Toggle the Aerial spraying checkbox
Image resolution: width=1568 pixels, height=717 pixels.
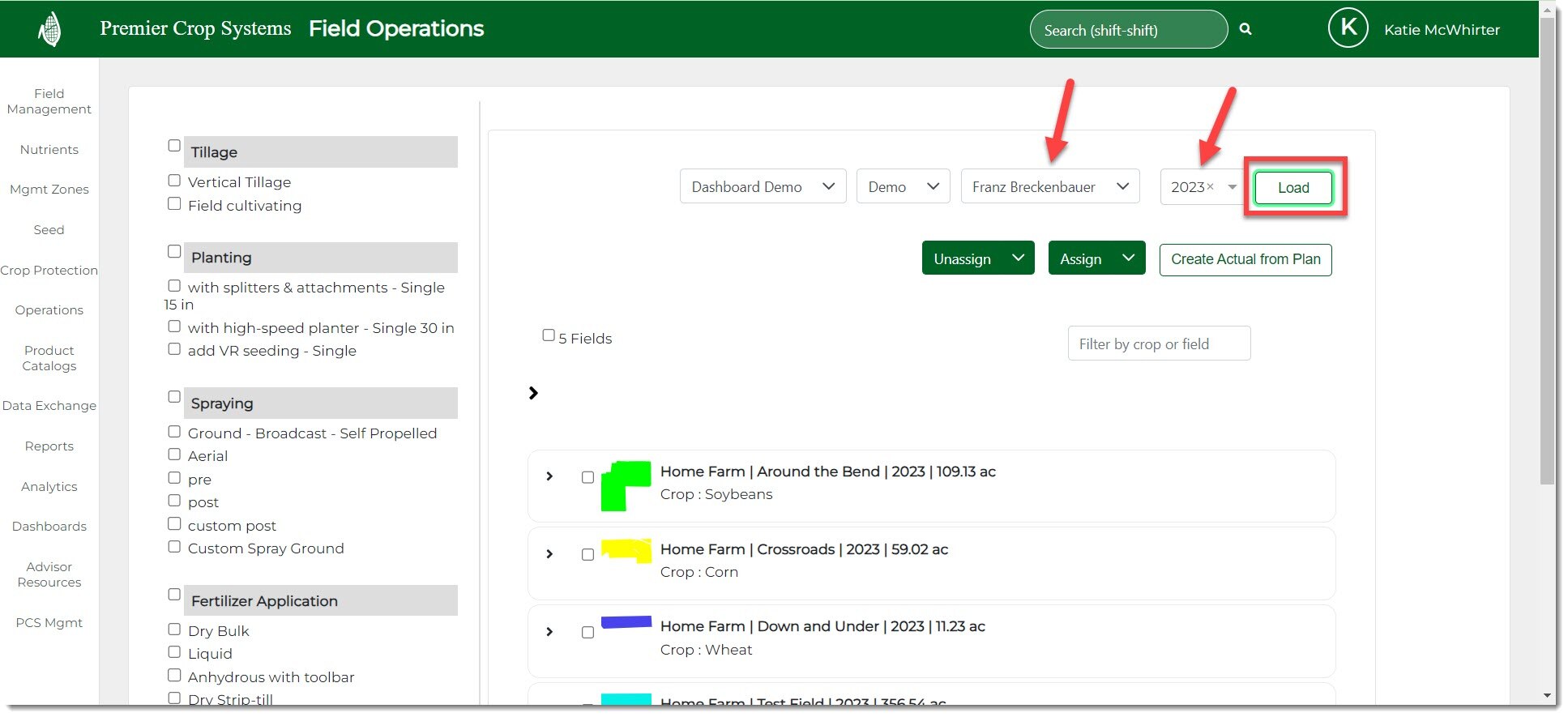click(174, 455)
